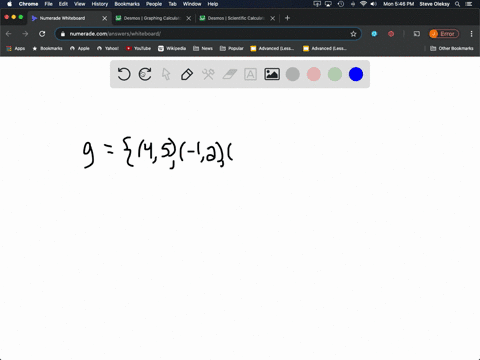Click the Steve Oleksy user name

(435, 4)
